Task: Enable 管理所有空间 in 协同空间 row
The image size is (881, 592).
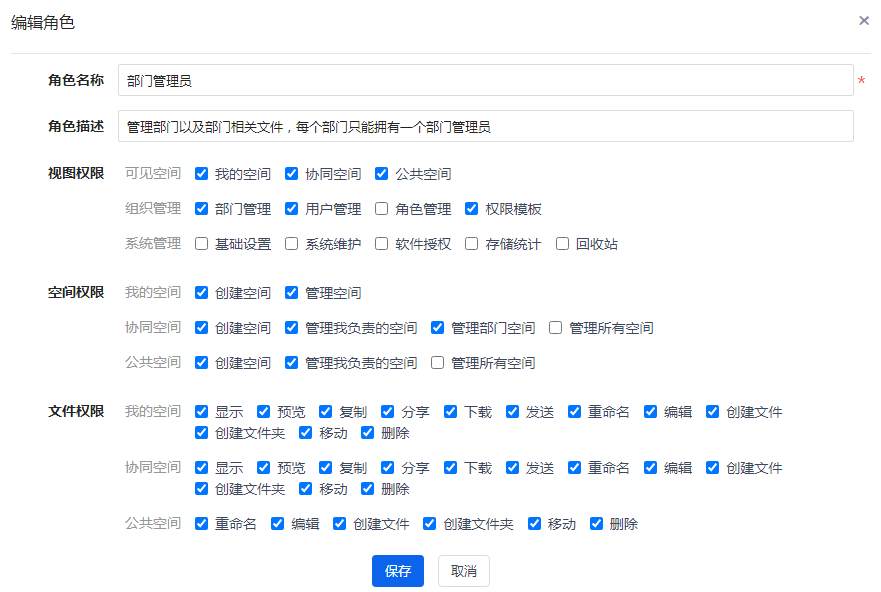Action: [555, 327]
